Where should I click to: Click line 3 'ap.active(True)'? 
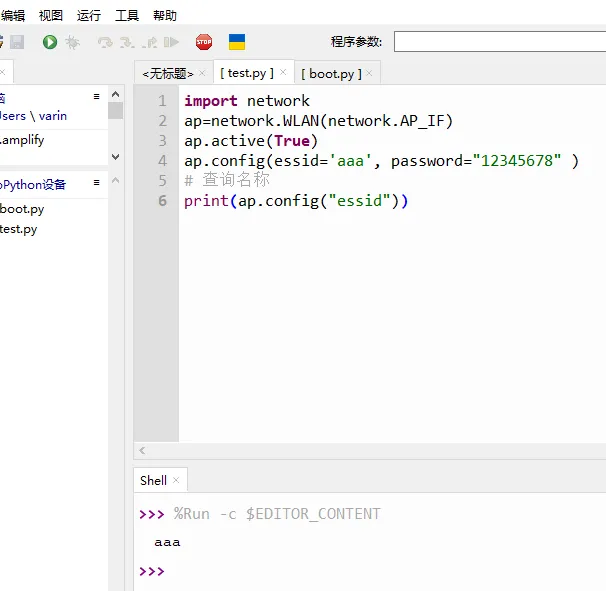(251, 141)
